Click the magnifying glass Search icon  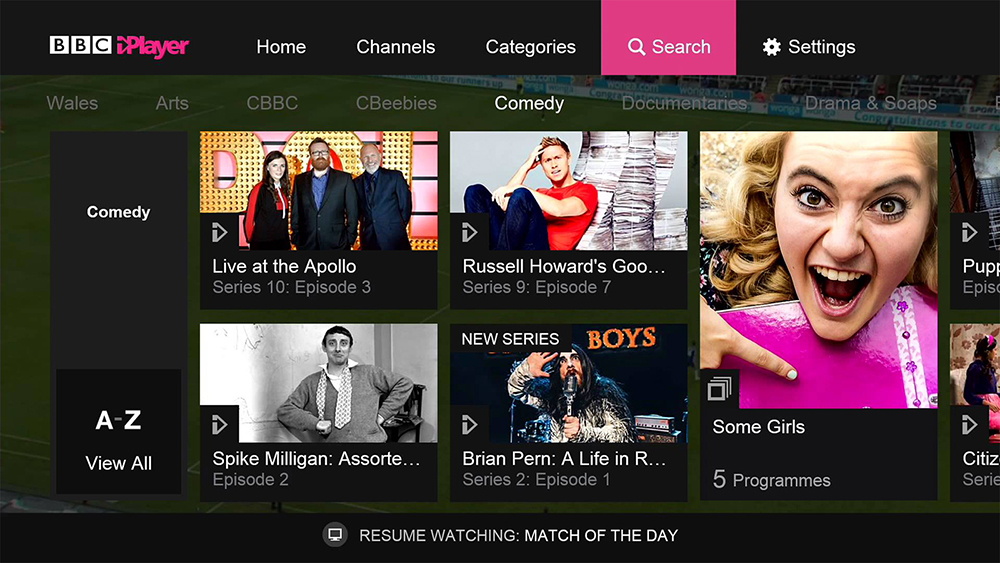(x=636, y=47)
